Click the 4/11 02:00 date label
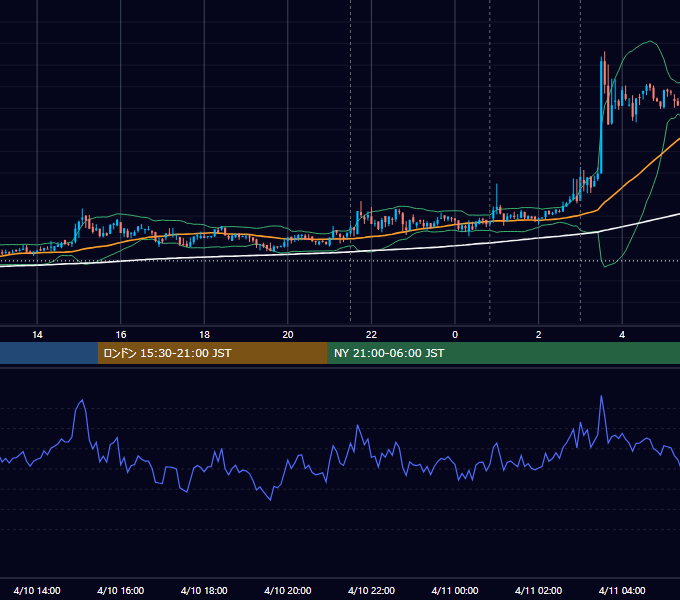The width and height of the screenshot is (680, 600). coord(538,590)
